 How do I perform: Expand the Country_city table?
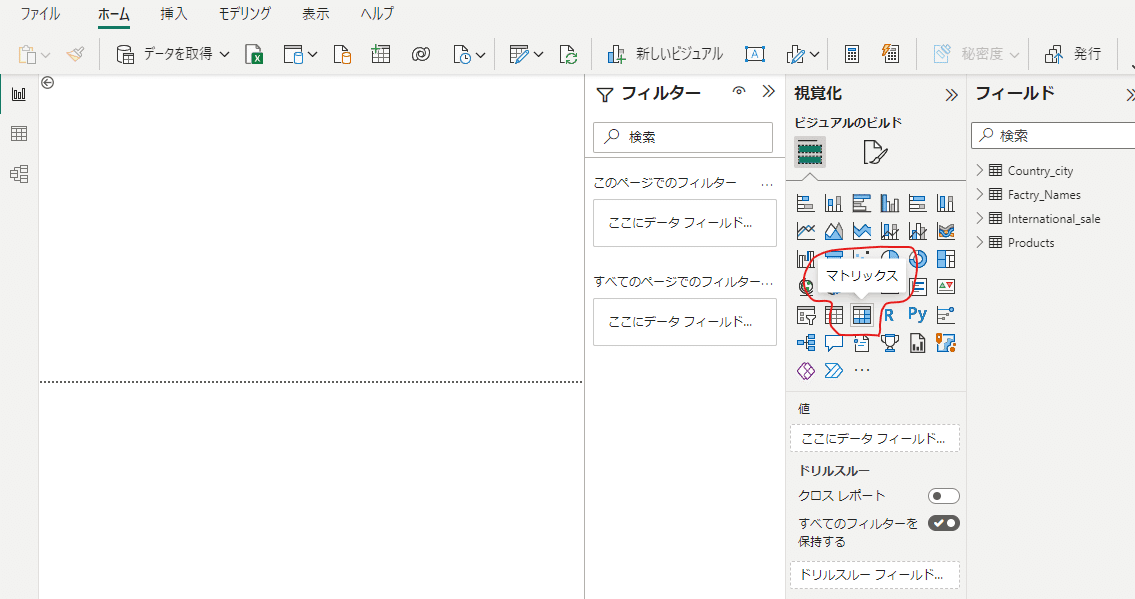point(979,170)
